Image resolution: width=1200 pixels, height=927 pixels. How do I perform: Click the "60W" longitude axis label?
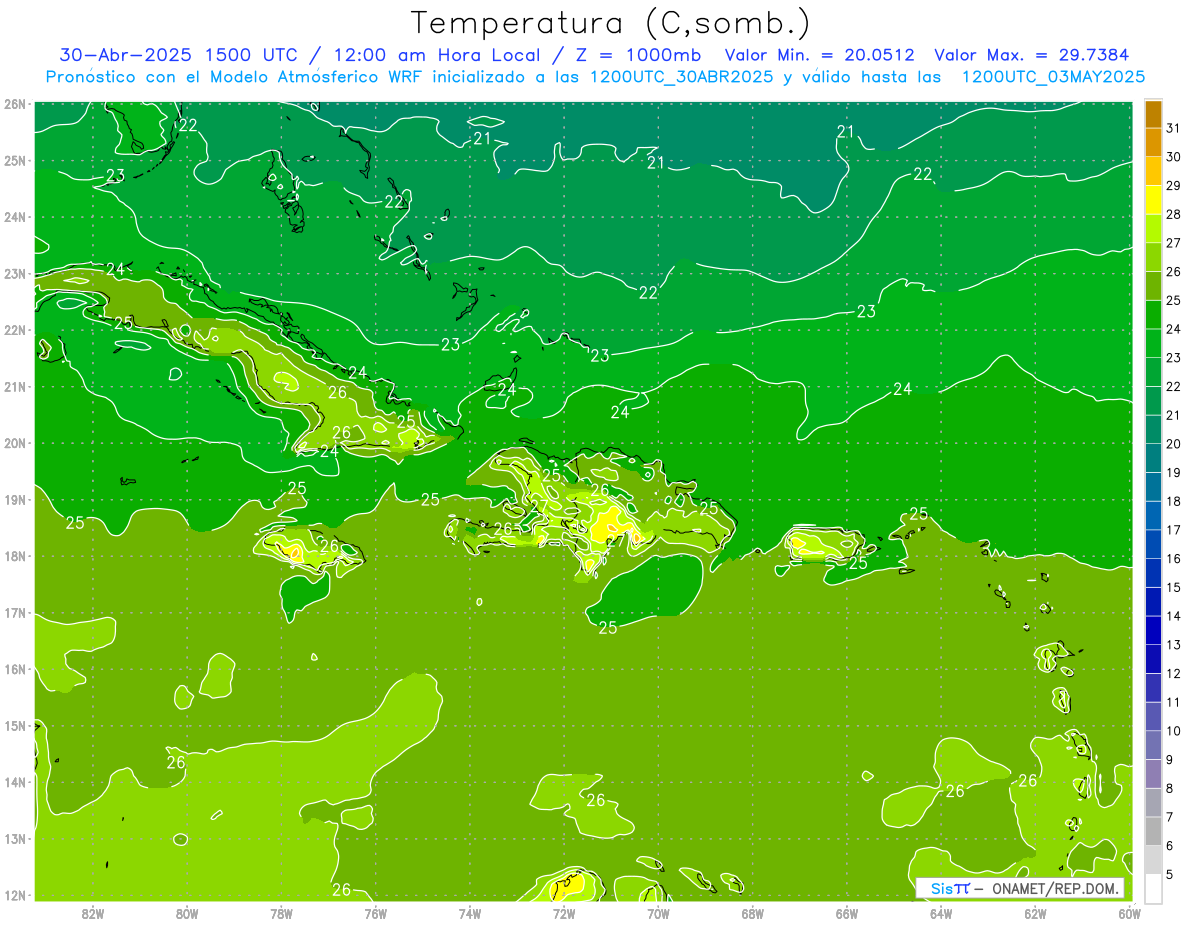click(x=1129, y=913)
